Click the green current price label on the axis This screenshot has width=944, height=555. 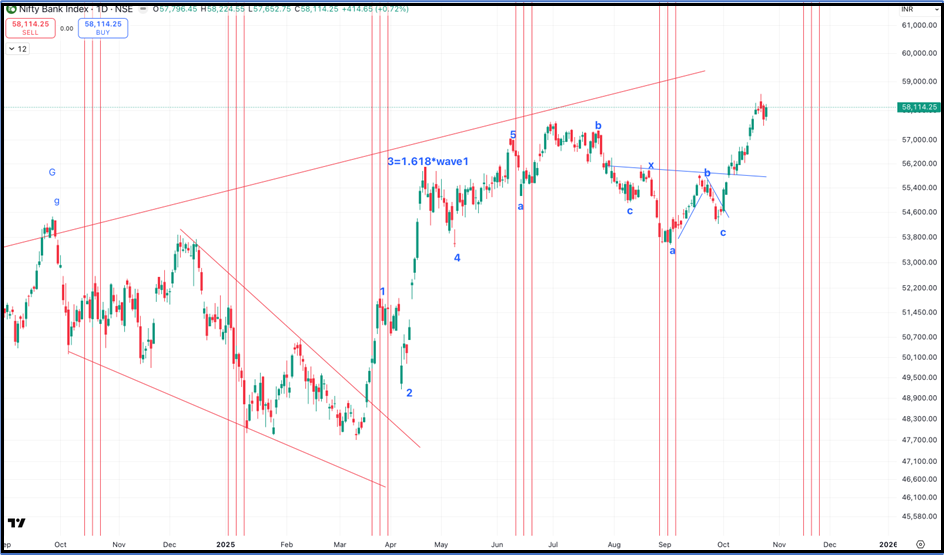tap(918, 107)
